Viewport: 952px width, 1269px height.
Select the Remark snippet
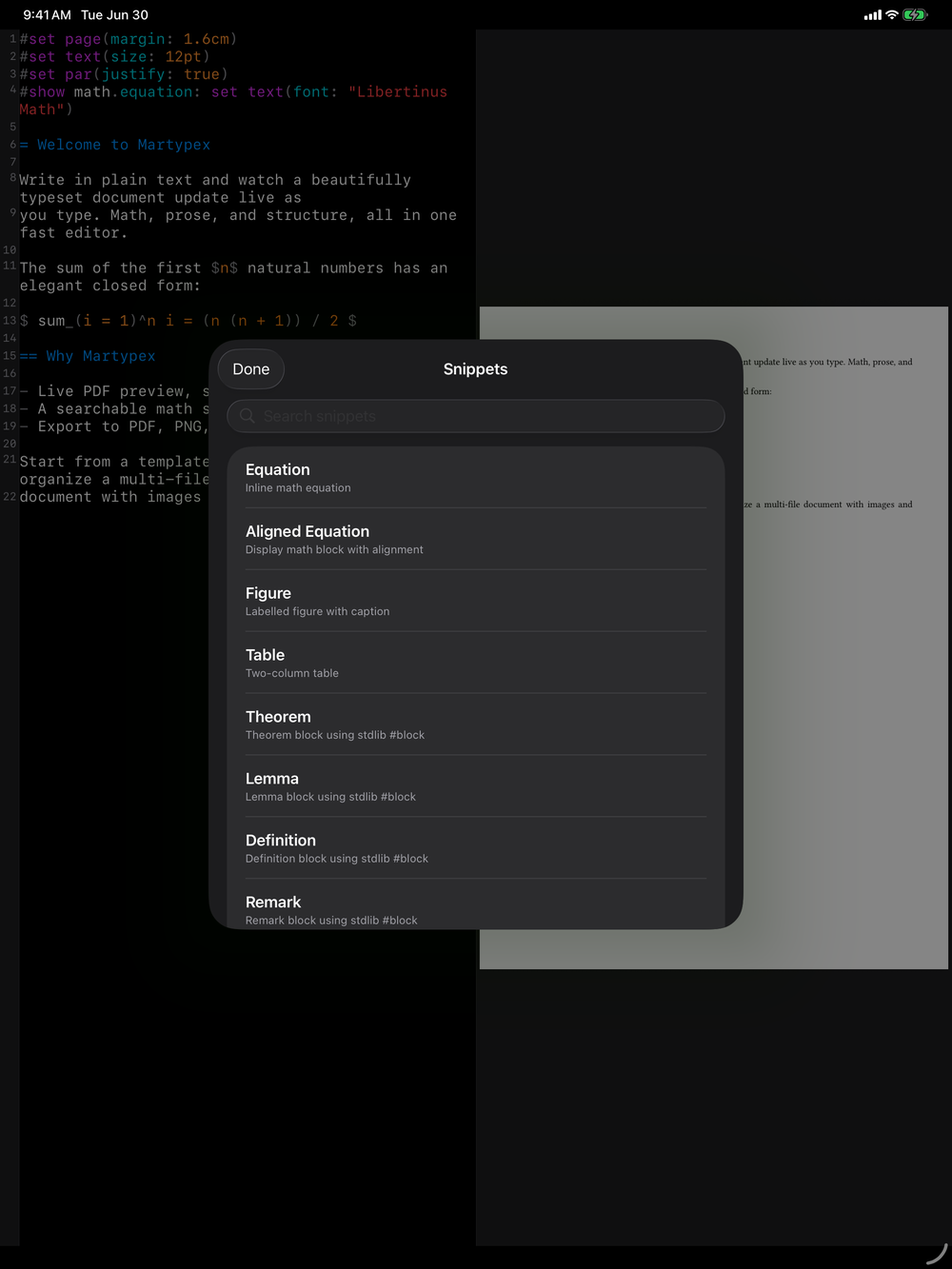476,904
